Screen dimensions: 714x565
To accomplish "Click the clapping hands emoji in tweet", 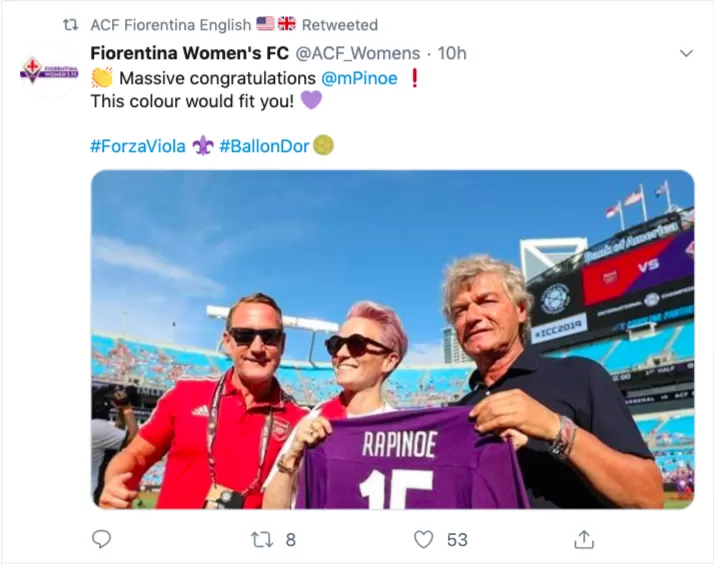I will point(102,78).
